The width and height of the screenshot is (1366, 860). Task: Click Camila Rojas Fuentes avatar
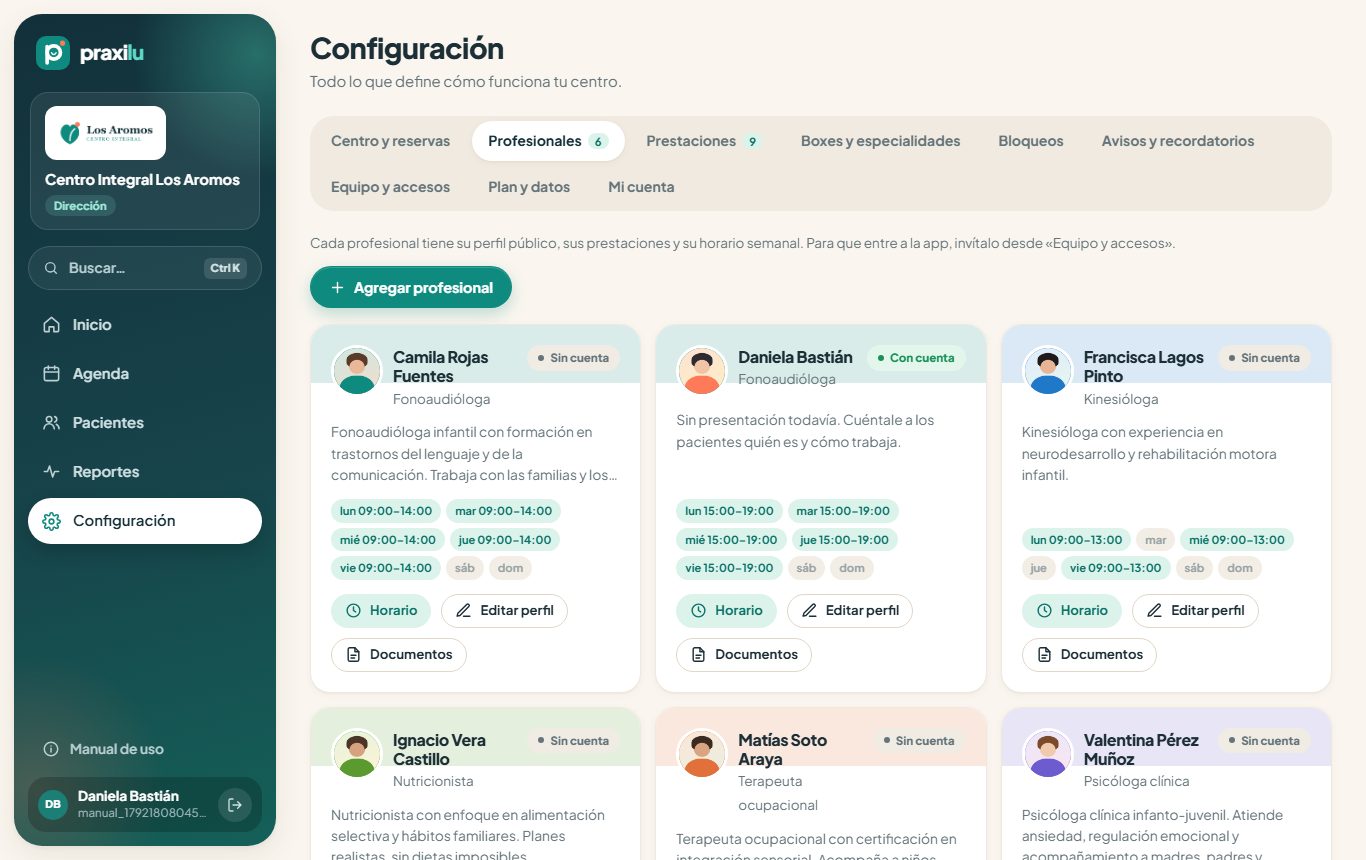(357, 371)
